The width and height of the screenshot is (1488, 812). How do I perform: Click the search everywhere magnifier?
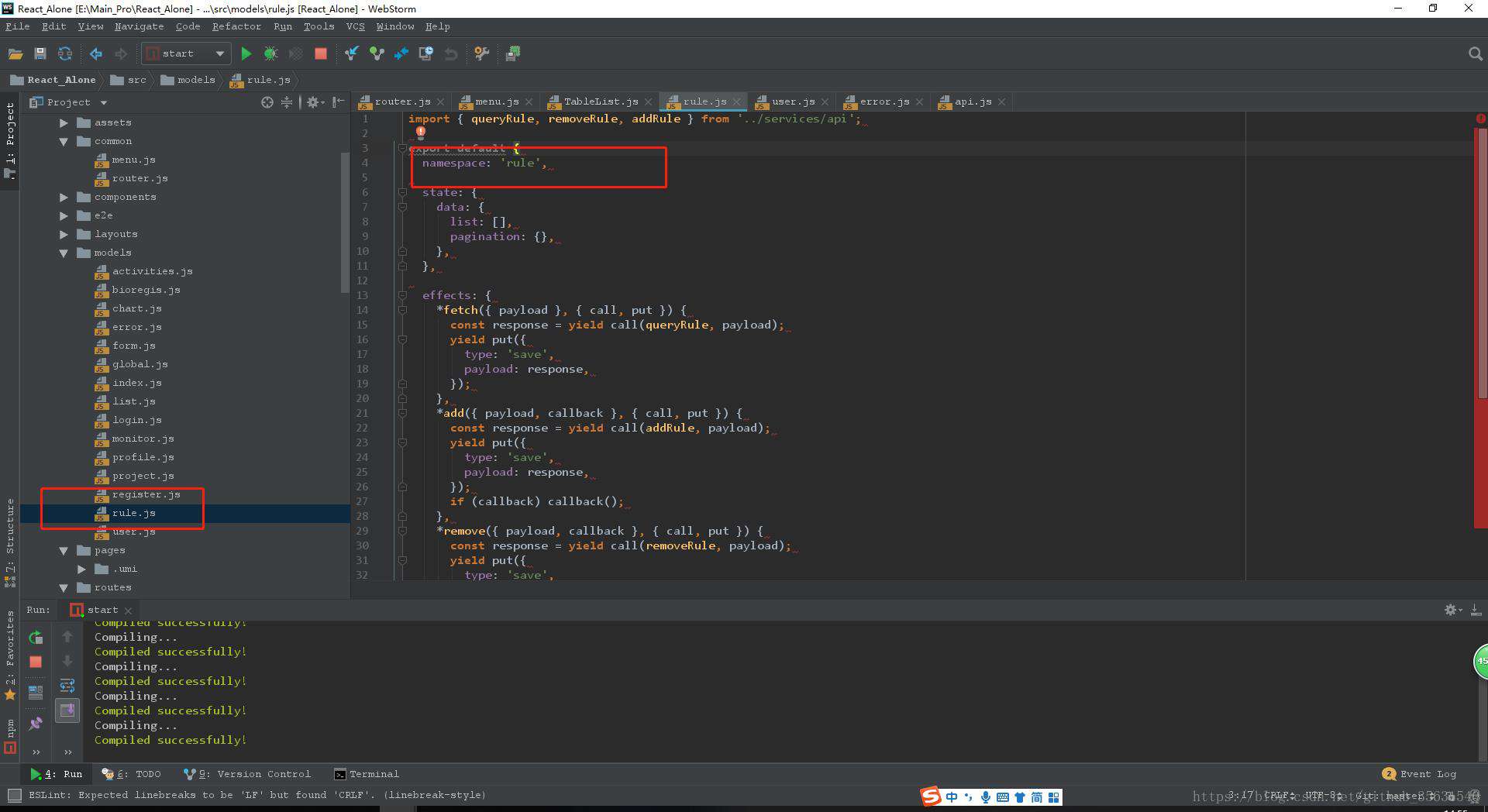point(1475,53)
